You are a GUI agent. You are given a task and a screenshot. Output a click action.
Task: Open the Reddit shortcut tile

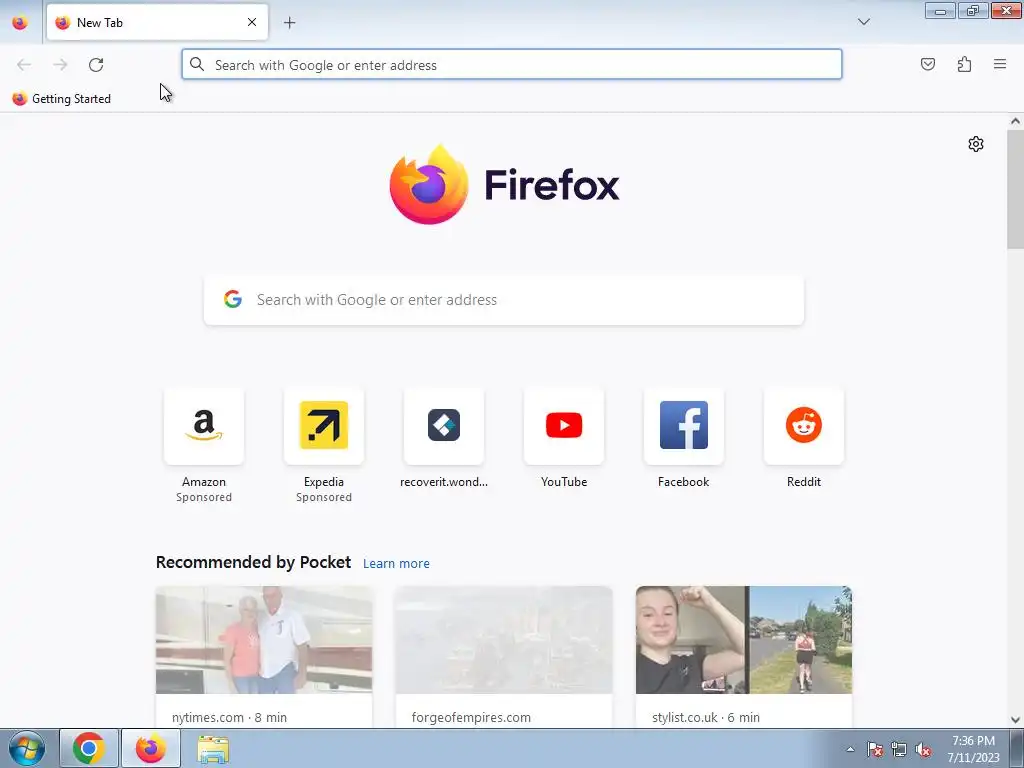[x=804, y=426]
